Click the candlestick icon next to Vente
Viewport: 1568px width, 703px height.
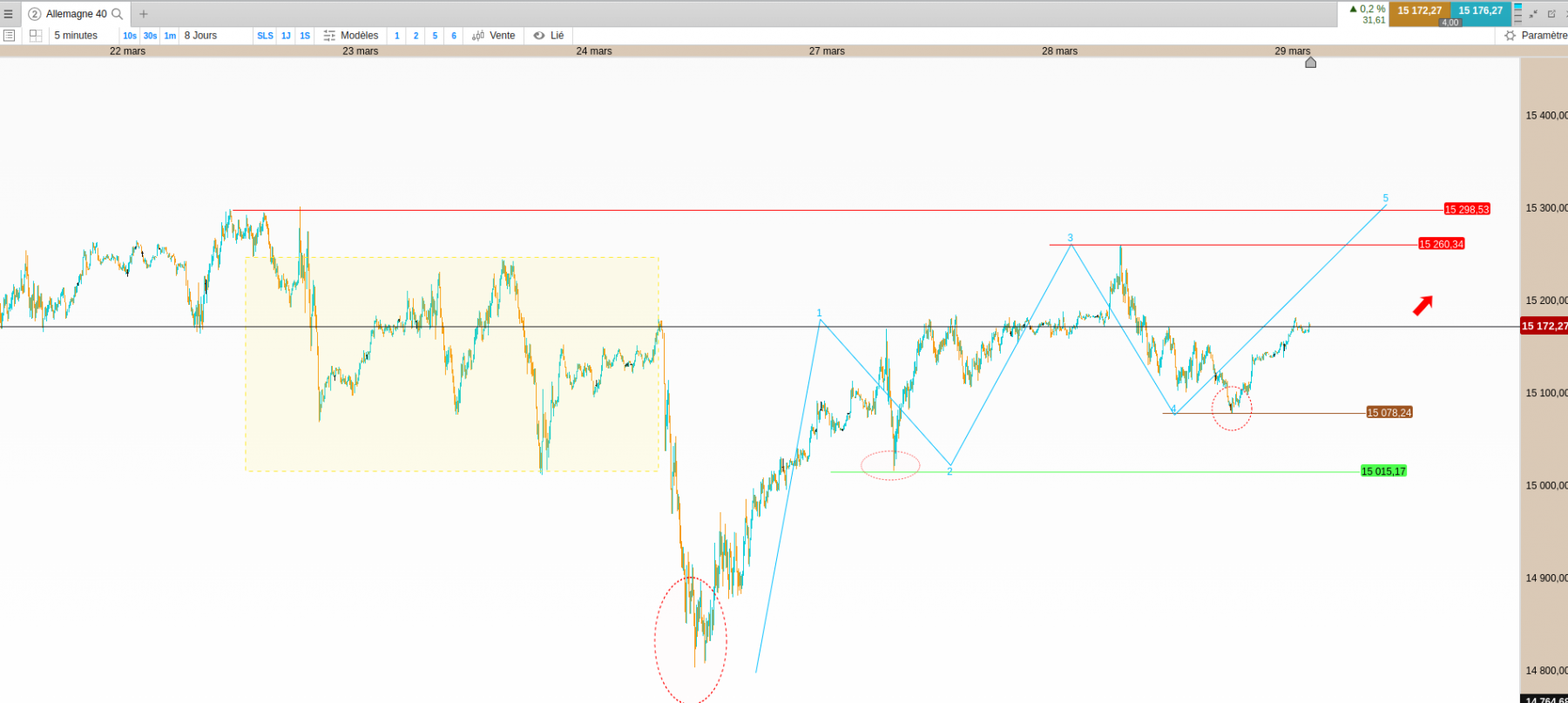pyautogui.click(x=478, y=36)
